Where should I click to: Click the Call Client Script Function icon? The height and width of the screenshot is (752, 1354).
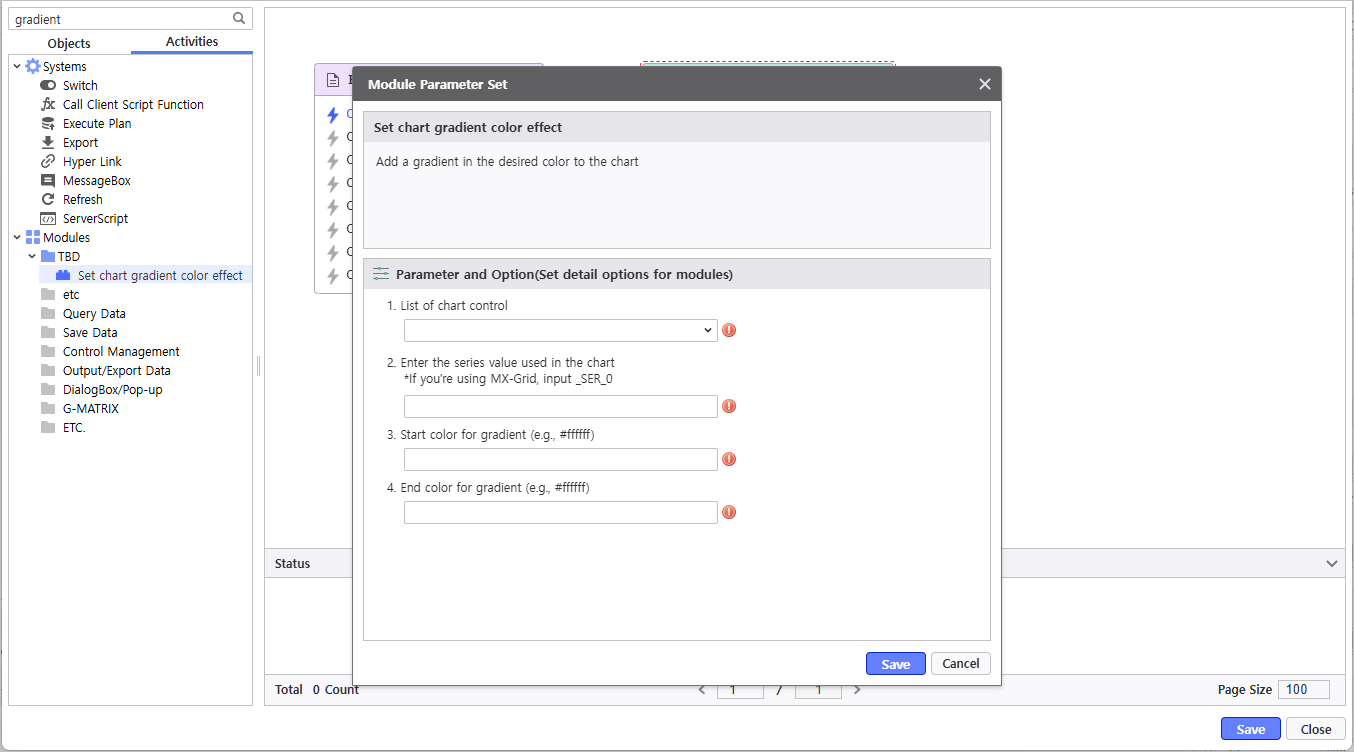48,105
